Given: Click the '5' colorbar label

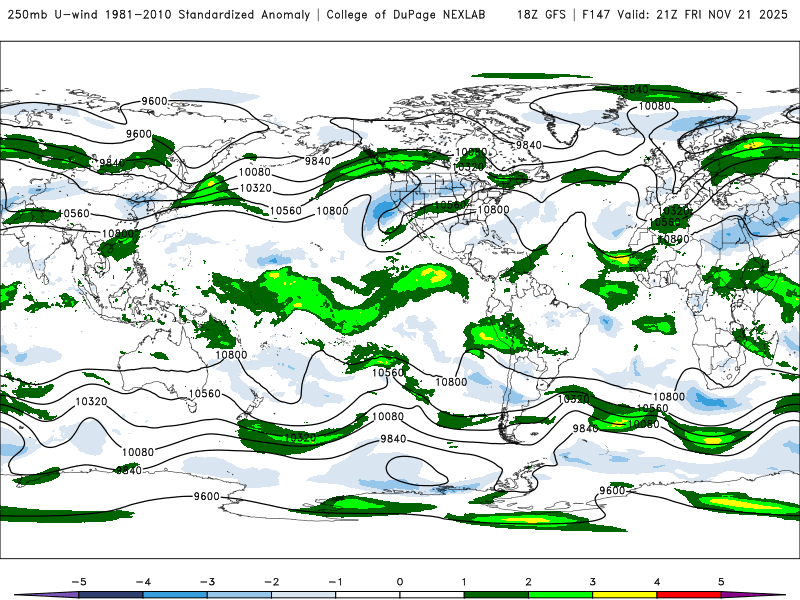Looking at the screenshot, I should pos(721,582).
